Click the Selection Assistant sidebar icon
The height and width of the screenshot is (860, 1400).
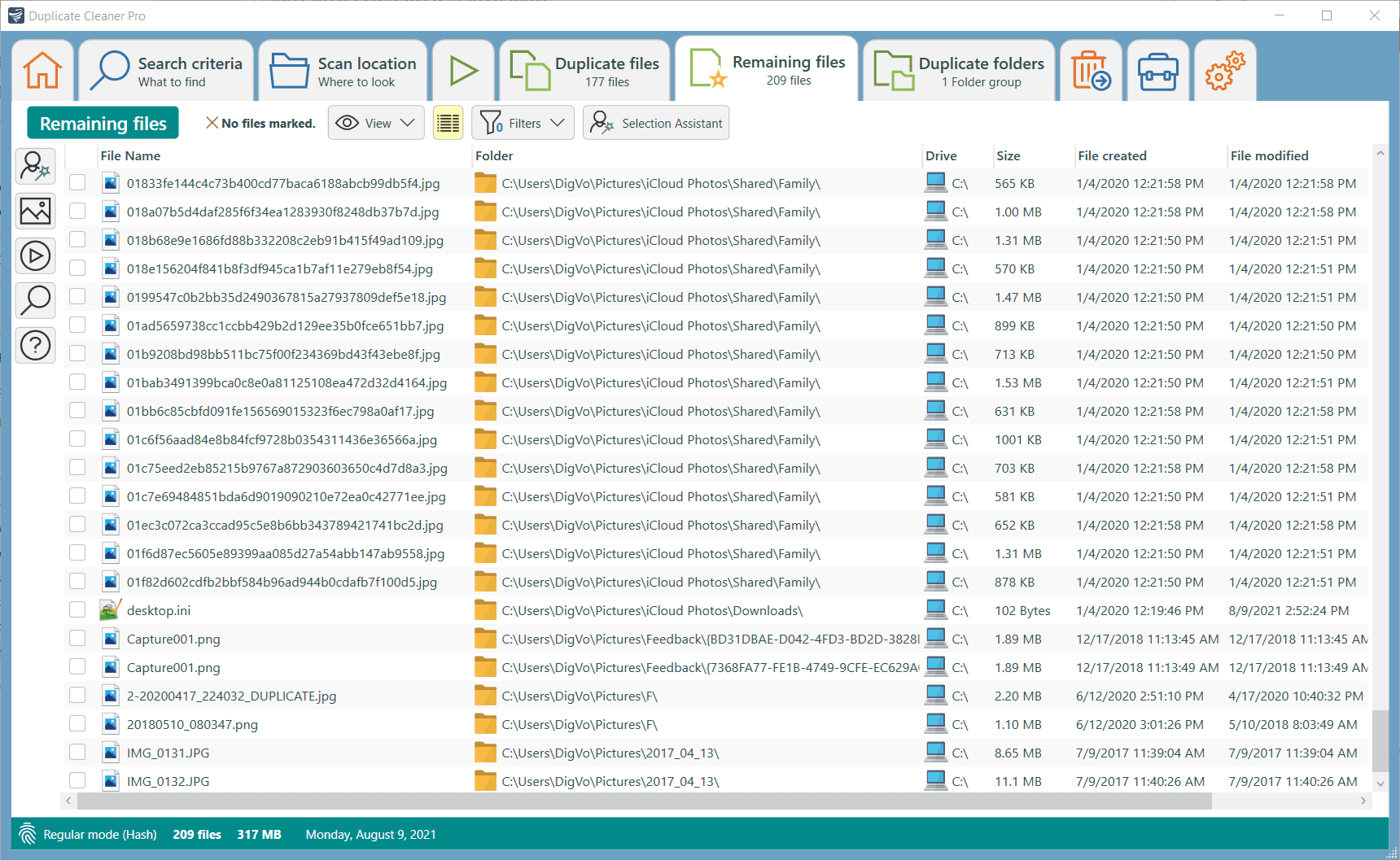pyautogui.click(x=36, y=166)
